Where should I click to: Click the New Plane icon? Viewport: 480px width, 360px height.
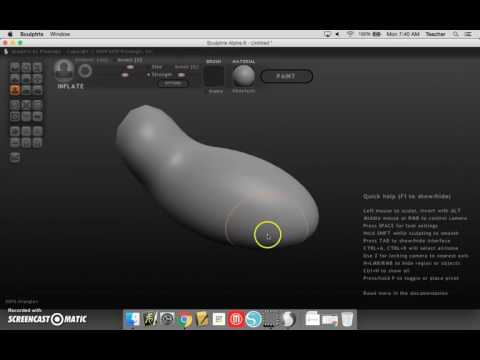[x=26, y=131]
